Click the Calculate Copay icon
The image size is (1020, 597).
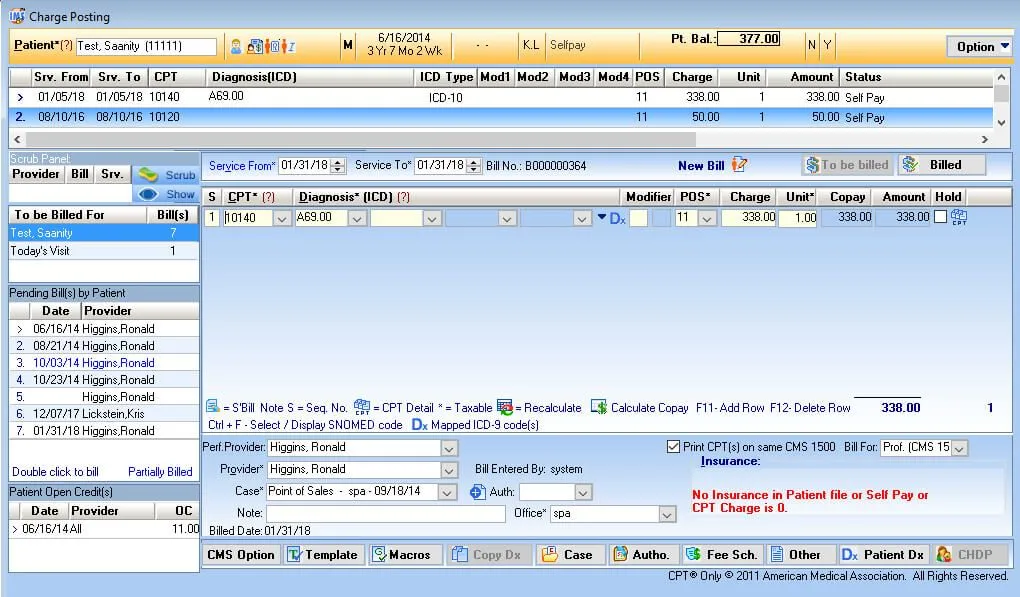pyautogui.click(x=598, y=407)
